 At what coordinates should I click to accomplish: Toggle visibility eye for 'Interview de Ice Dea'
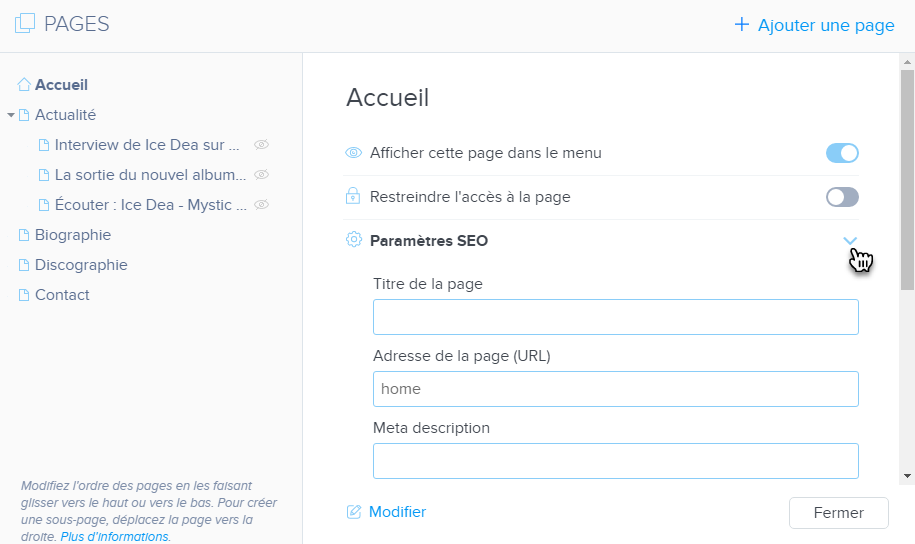262,145
